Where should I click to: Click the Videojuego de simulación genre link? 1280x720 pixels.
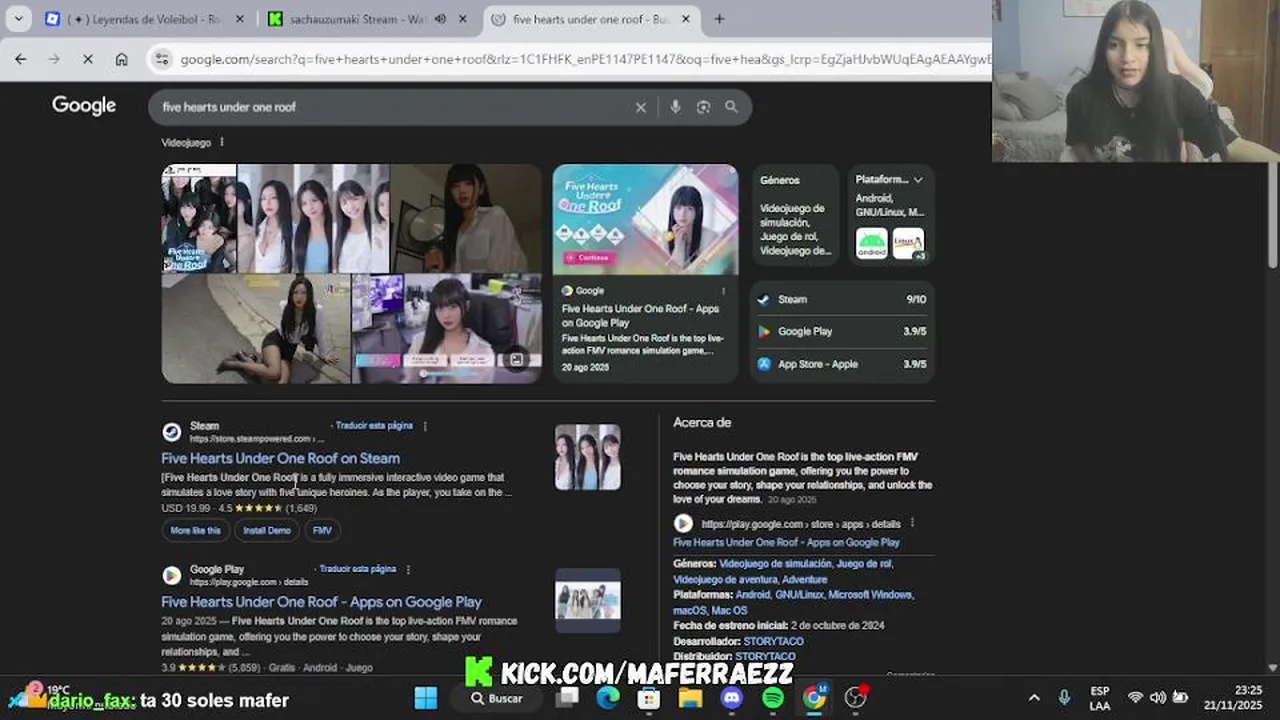(774, 564)
